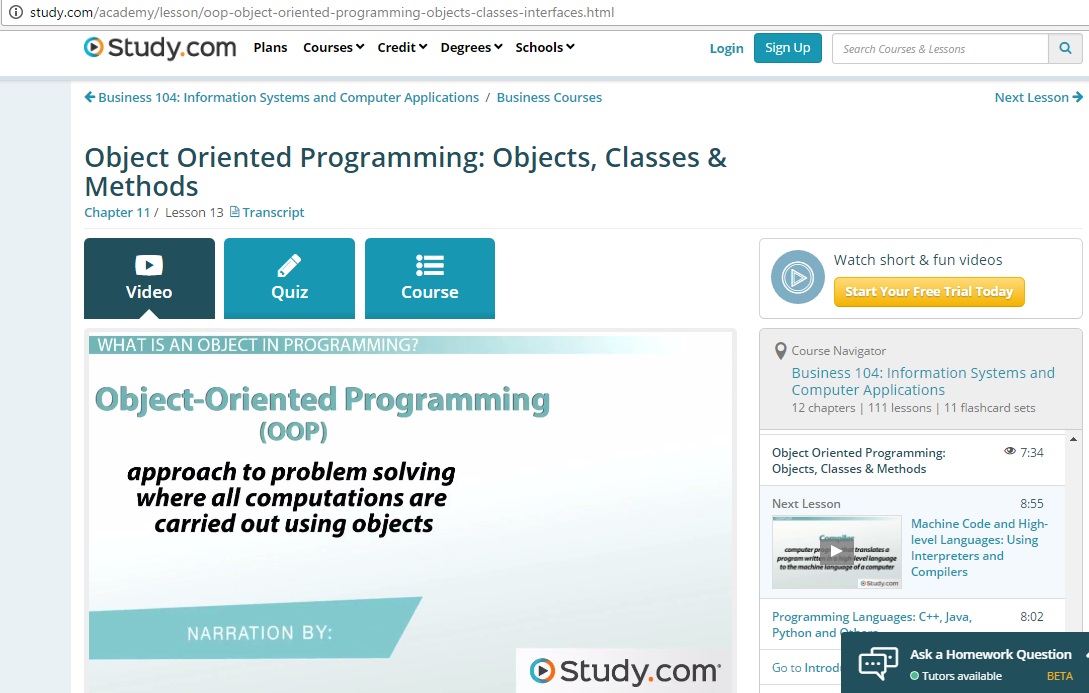Click the Login link

tap(726, 49)
